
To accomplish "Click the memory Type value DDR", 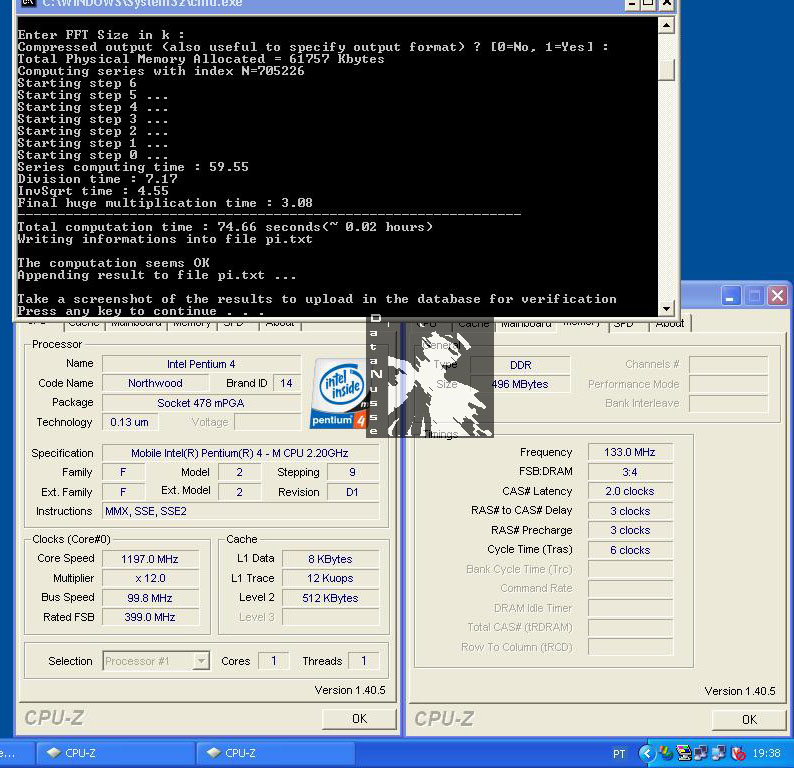I will point(521,365).
